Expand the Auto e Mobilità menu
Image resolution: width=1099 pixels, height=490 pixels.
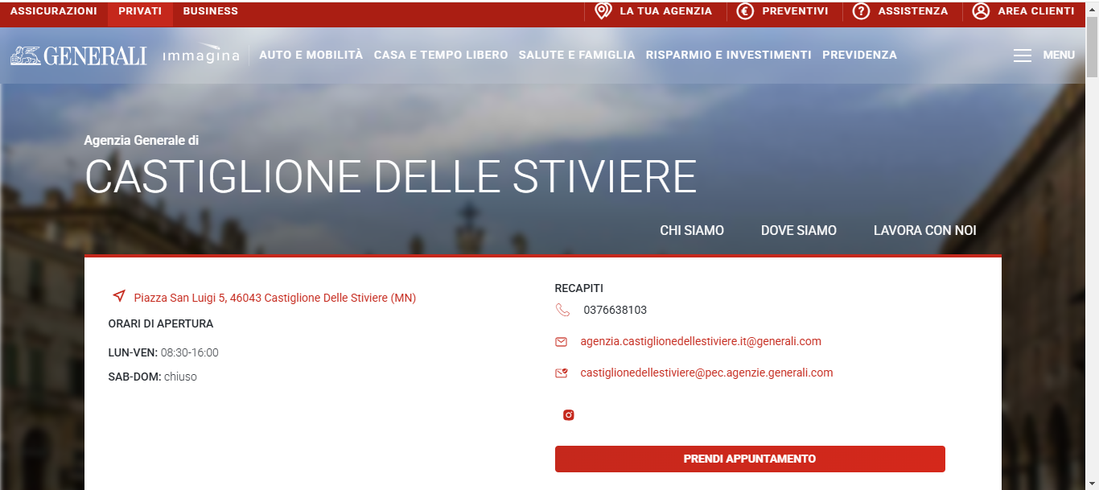click(311, 55)
